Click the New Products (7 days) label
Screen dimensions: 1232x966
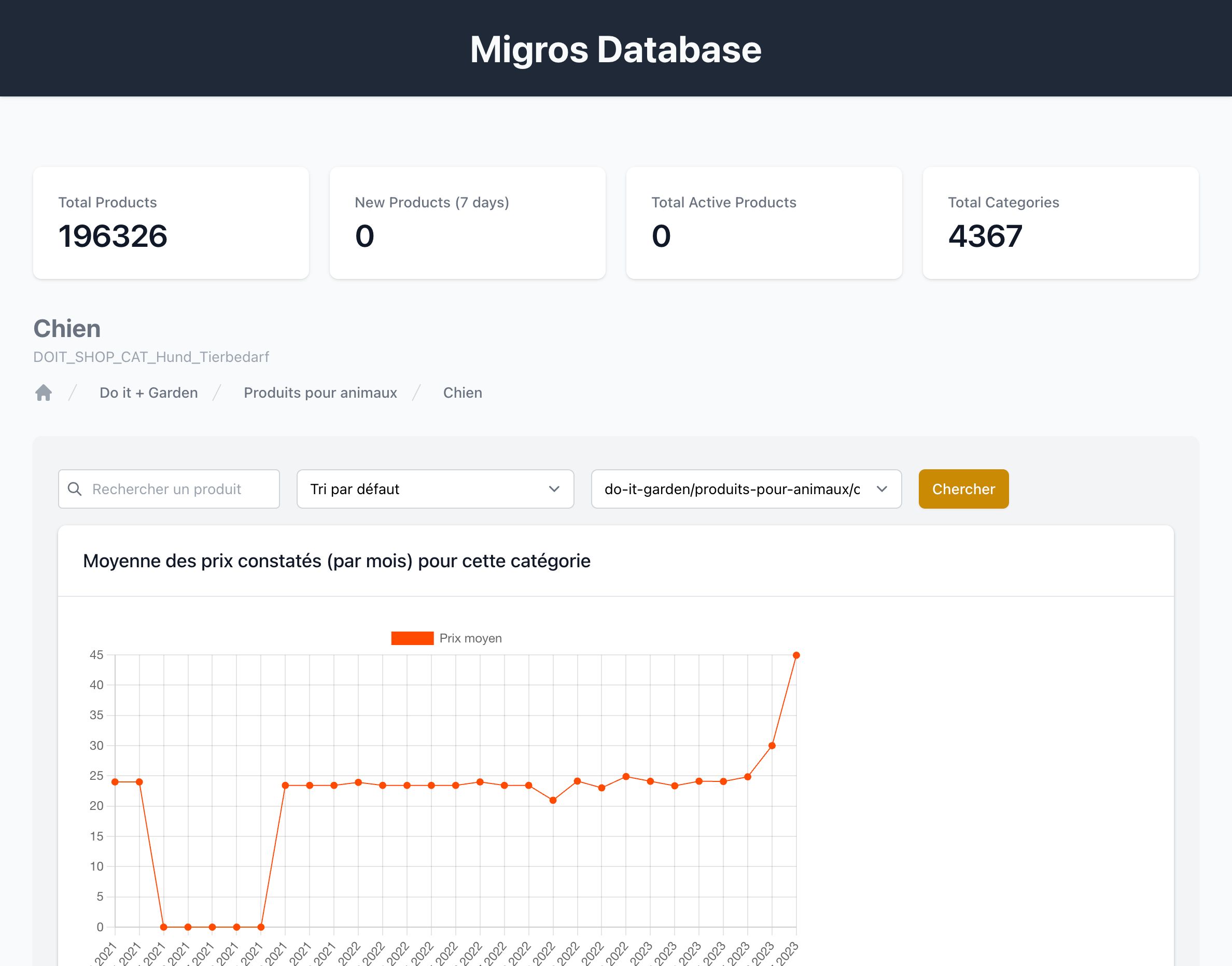(431, 202)
